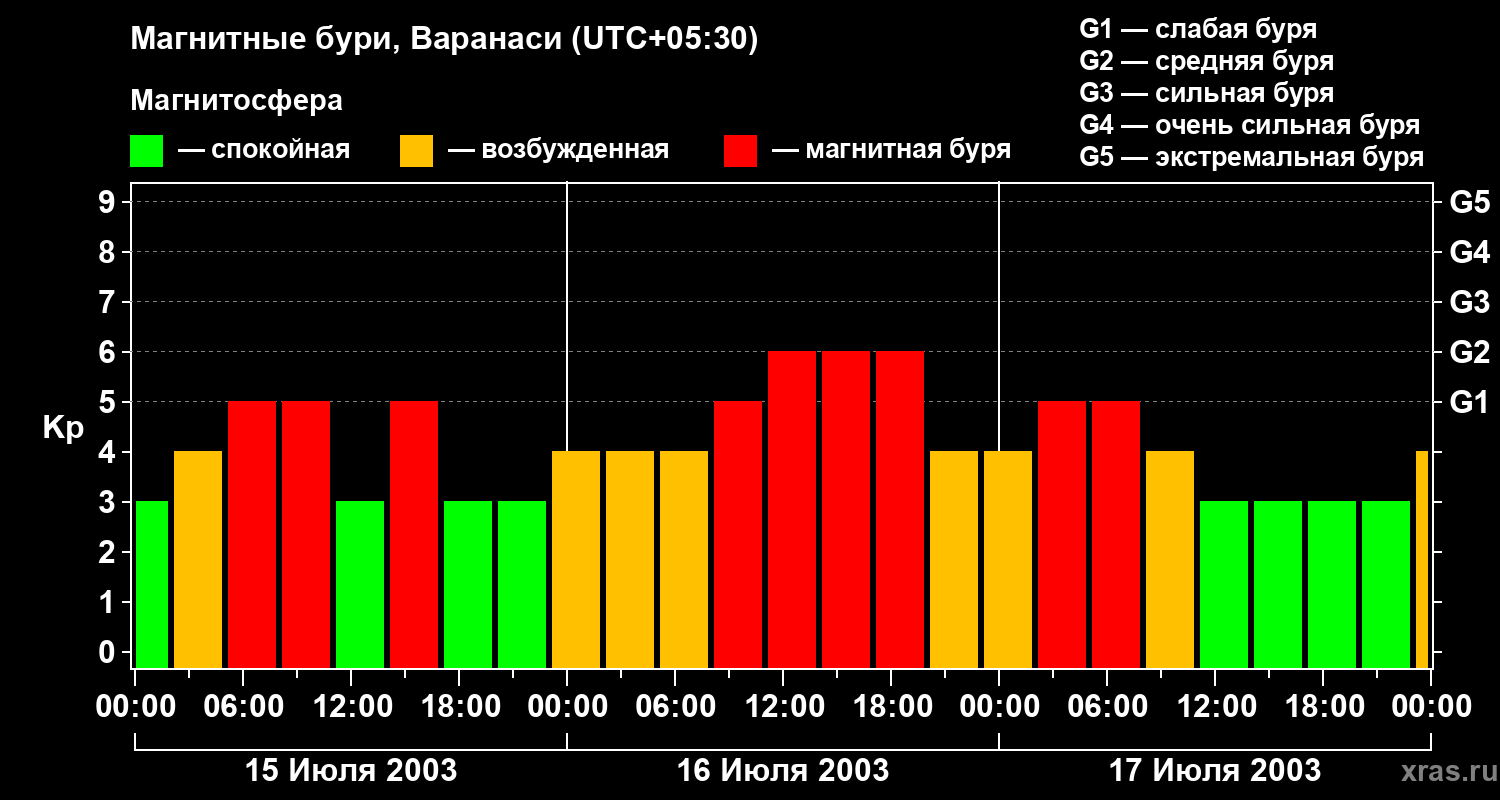This screenshot has width=1500, height=800.
Task: Select the right-axis 'G2' label
Action: 1470,352
